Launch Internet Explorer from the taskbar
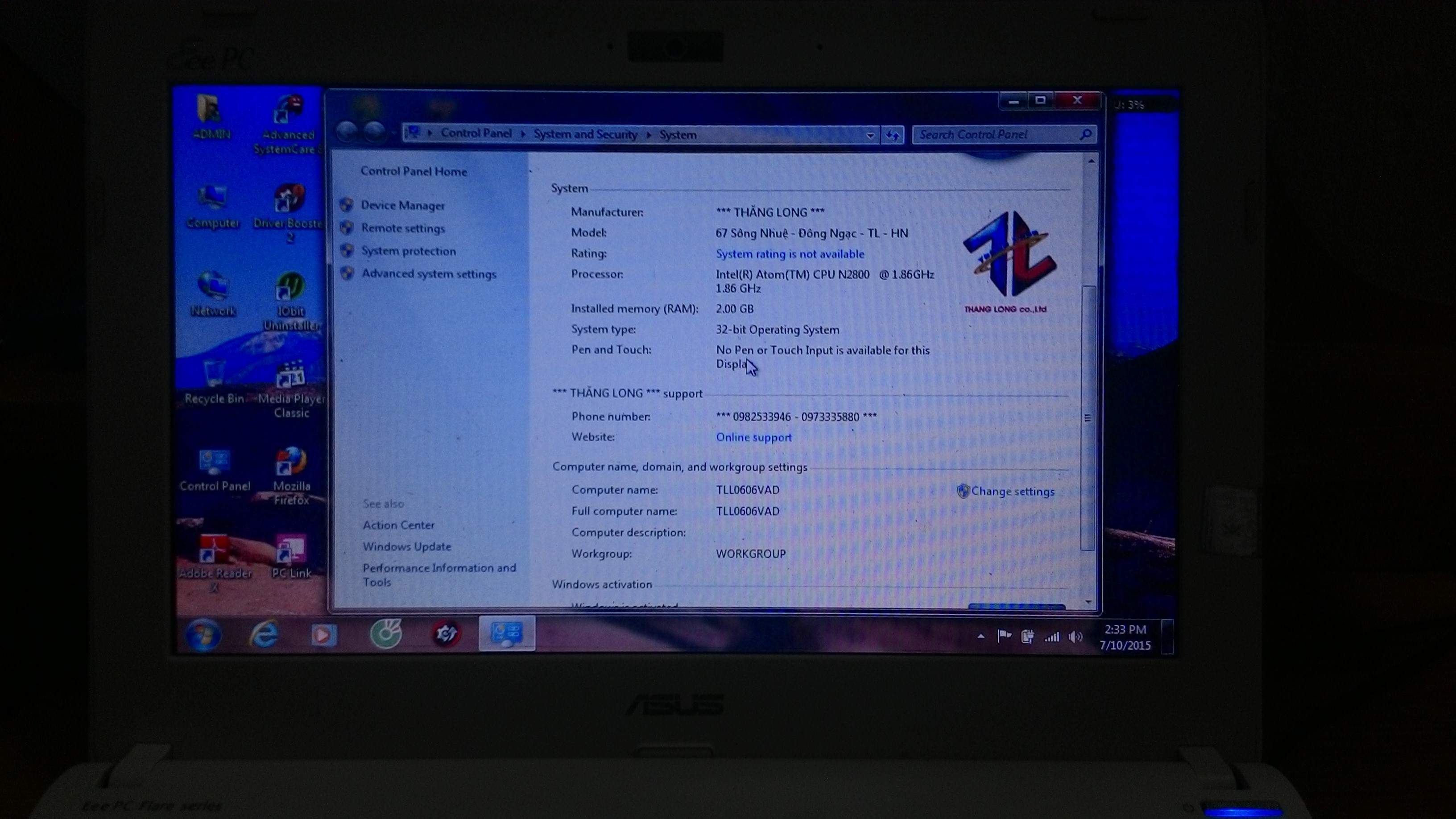Screen dimensions: 1456x819 tap(264, 634)
